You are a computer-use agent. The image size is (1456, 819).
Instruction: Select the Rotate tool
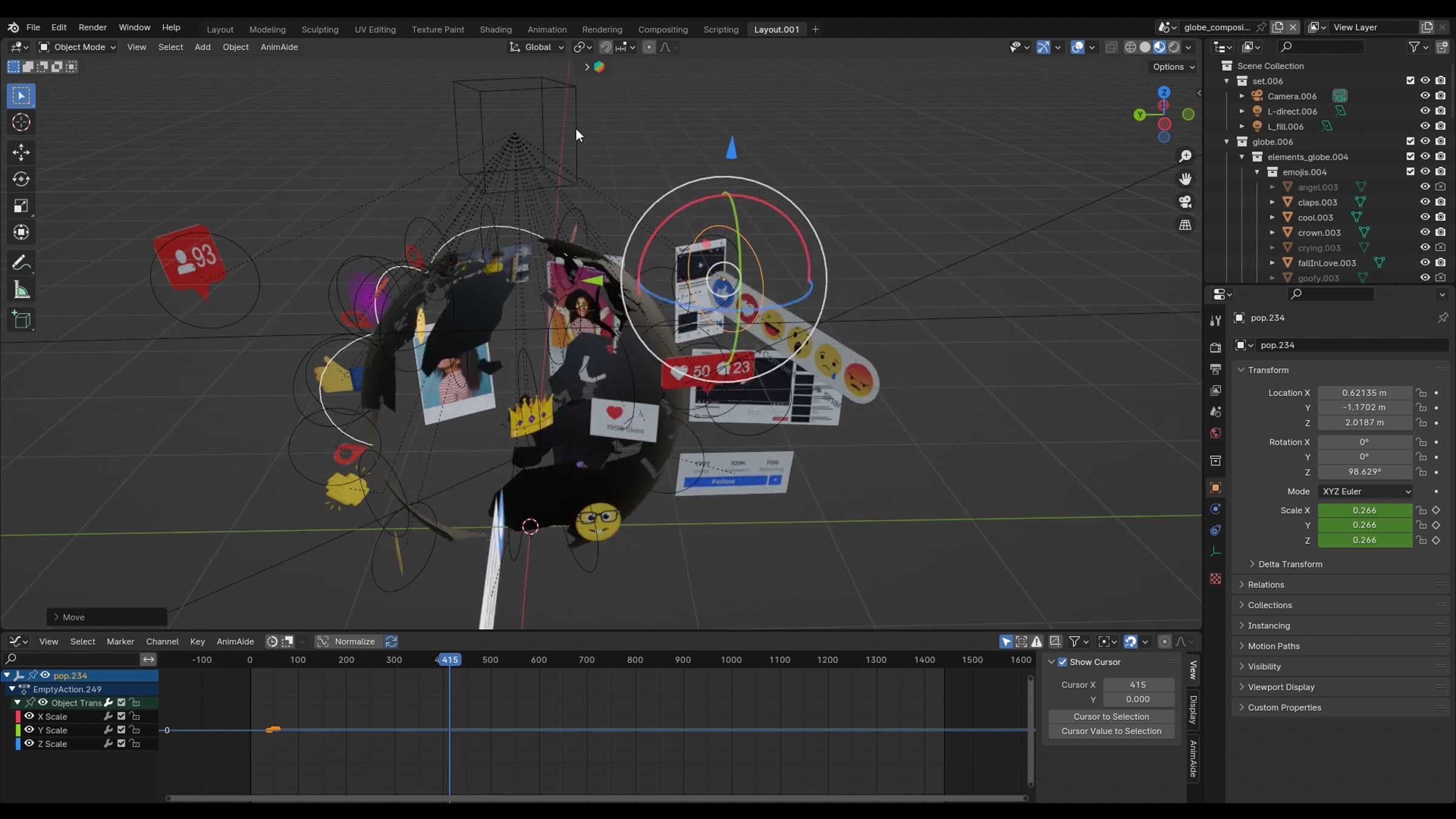(x=21, y=179)
